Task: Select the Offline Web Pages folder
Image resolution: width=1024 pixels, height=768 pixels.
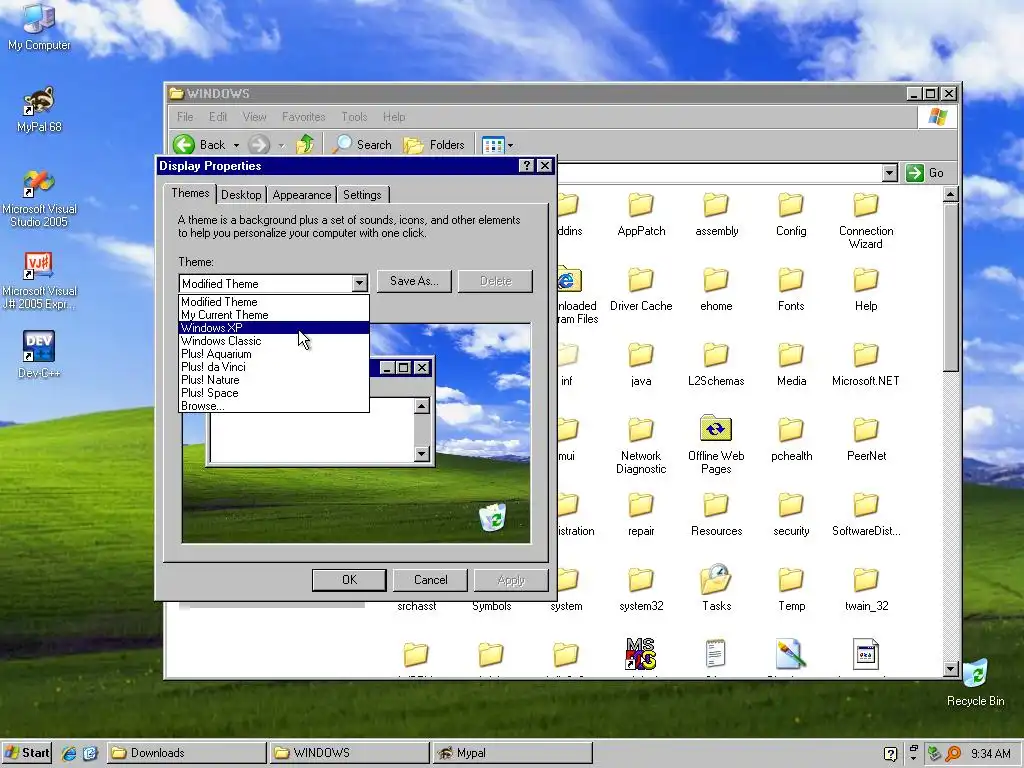Action: point(716,444)
